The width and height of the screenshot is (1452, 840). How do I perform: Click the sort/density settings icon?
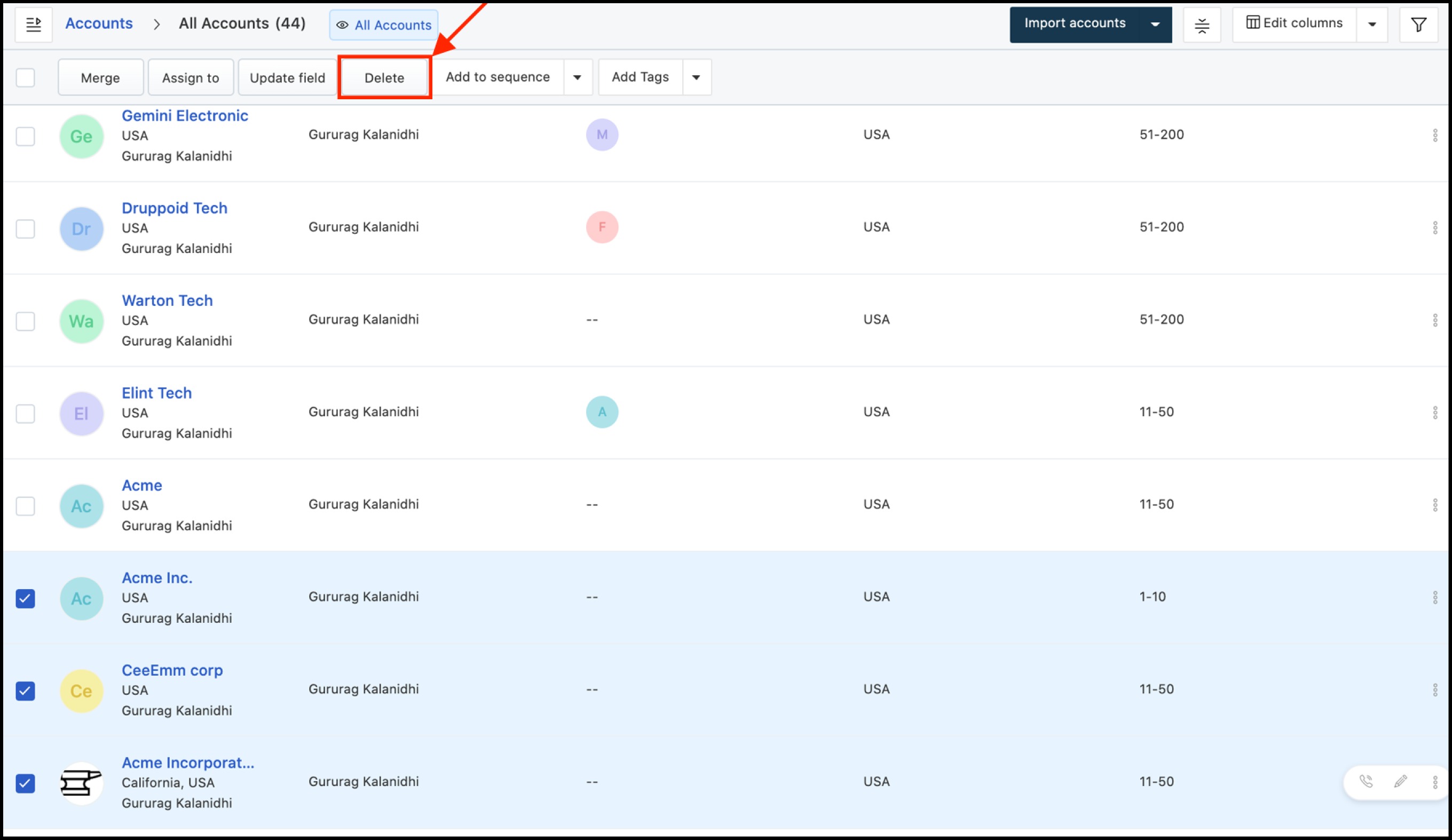tap(1201, 25)
